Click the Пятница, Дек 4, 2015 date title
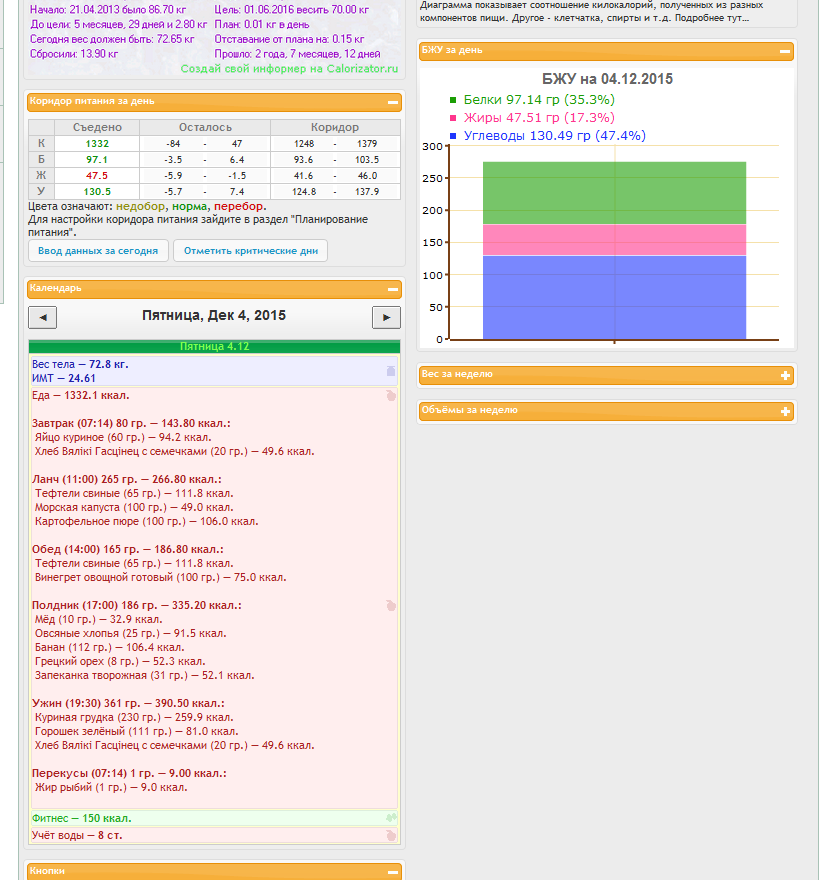This screenshot has width=829, height=880. pyautogui.click(x=214, y=315)
